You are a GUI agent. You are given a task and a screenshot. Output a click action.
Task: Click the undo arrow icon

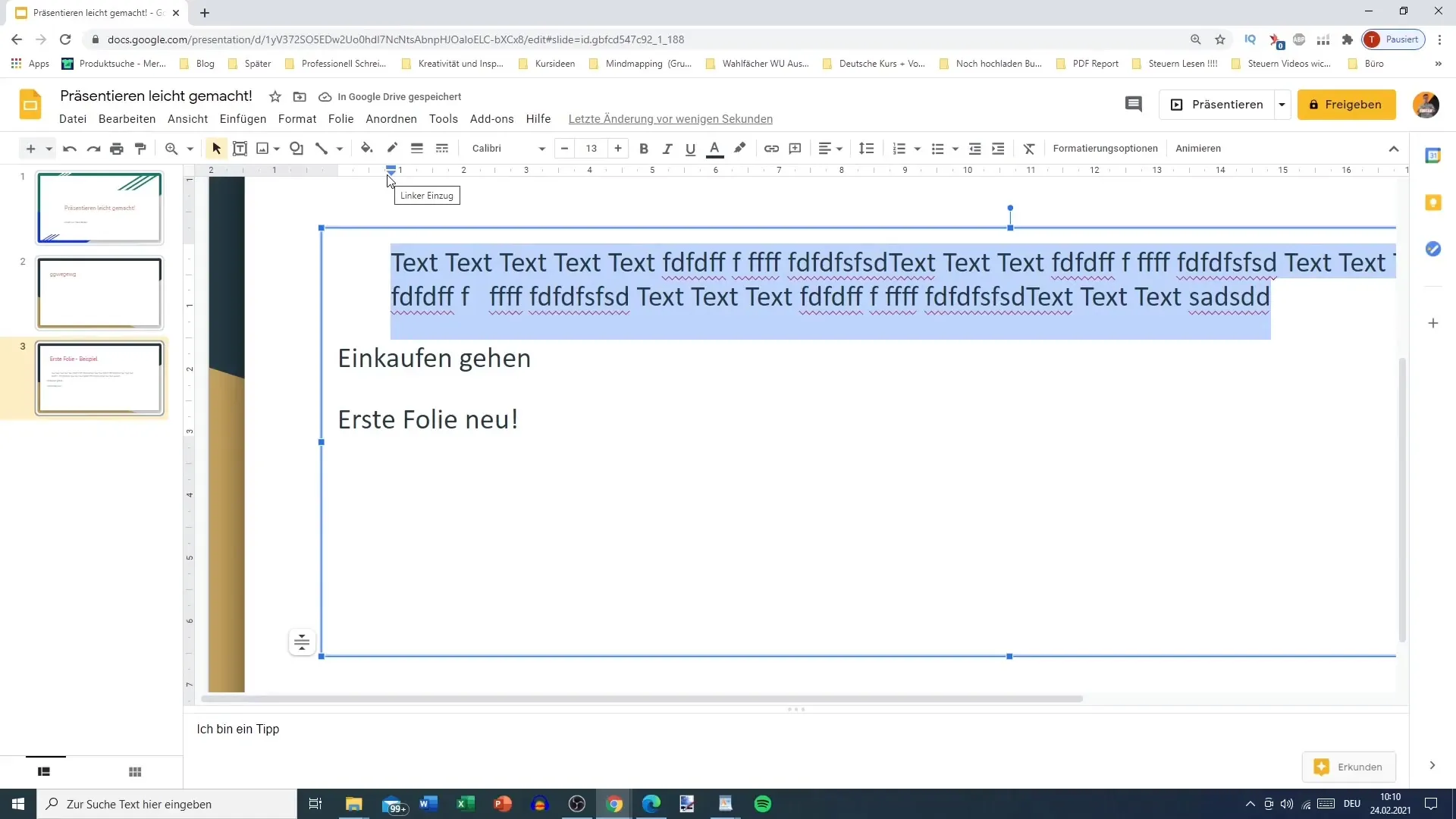click(x=70, y=149)
